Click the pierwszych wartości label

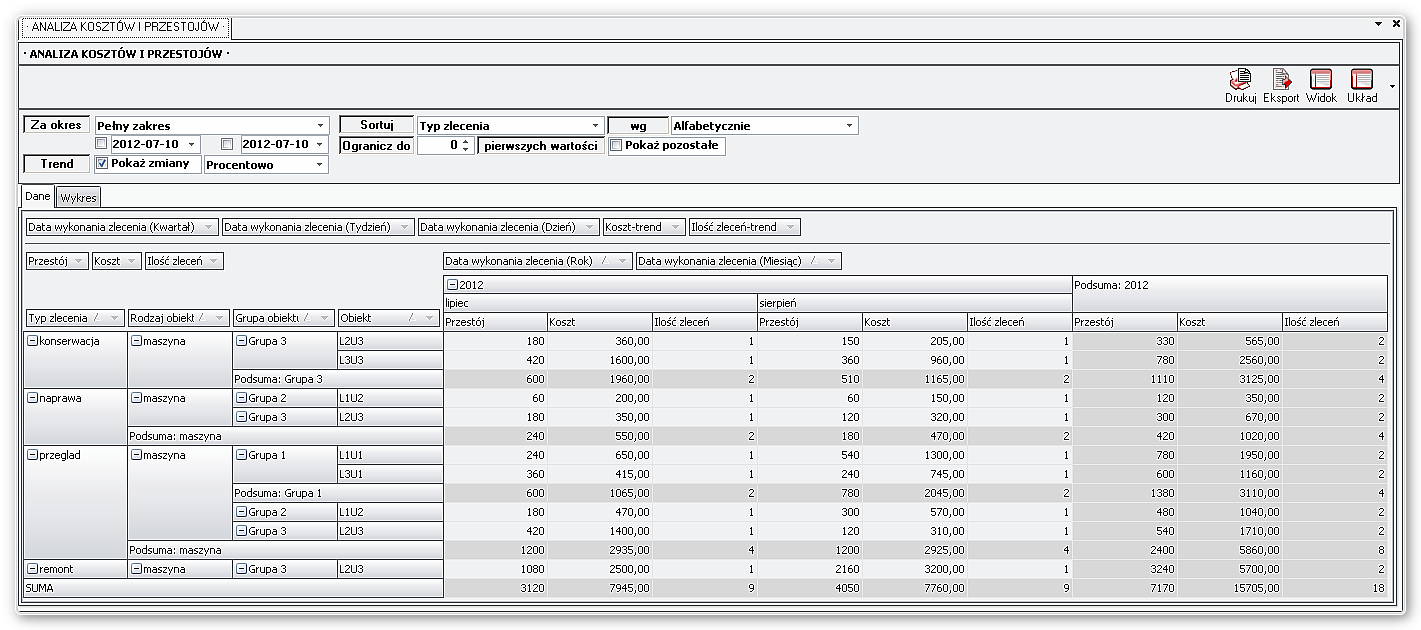[541, 145]
